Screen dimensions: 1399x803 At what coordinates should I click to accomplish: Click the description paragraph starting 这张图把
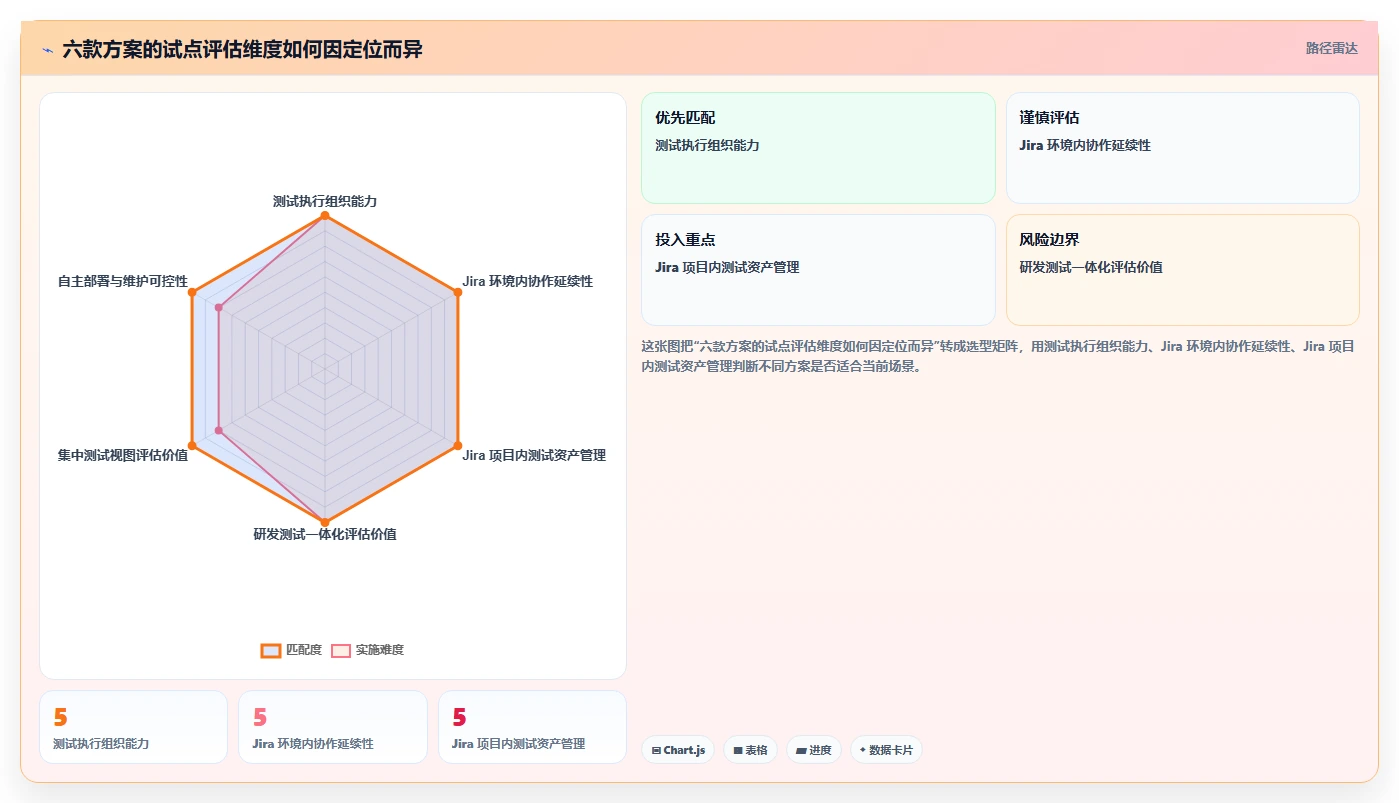tap(998, 356)
